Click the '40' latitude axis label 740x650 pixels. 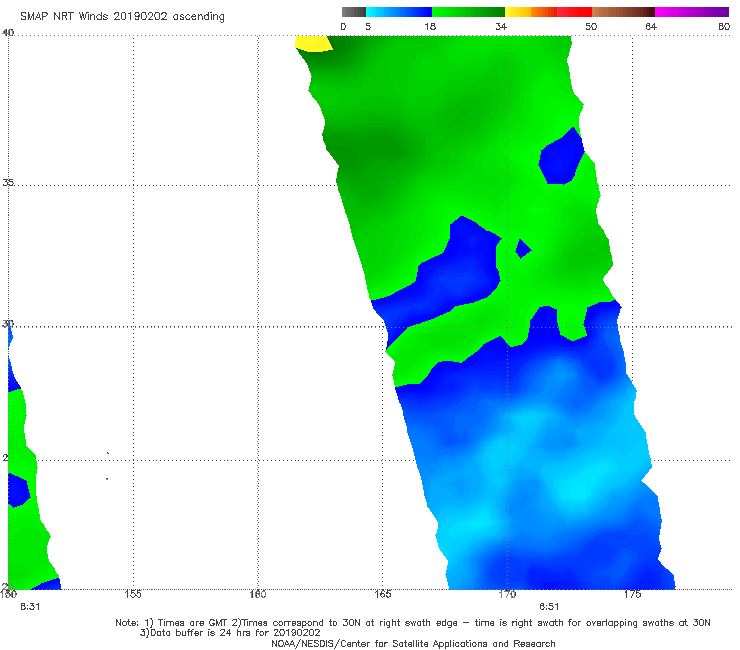click(x=8, y=33)
